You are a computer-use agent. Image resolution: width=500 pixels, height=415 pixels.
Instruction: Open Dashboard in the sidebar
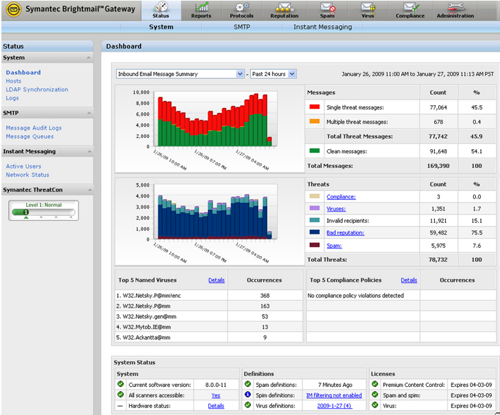23,72
